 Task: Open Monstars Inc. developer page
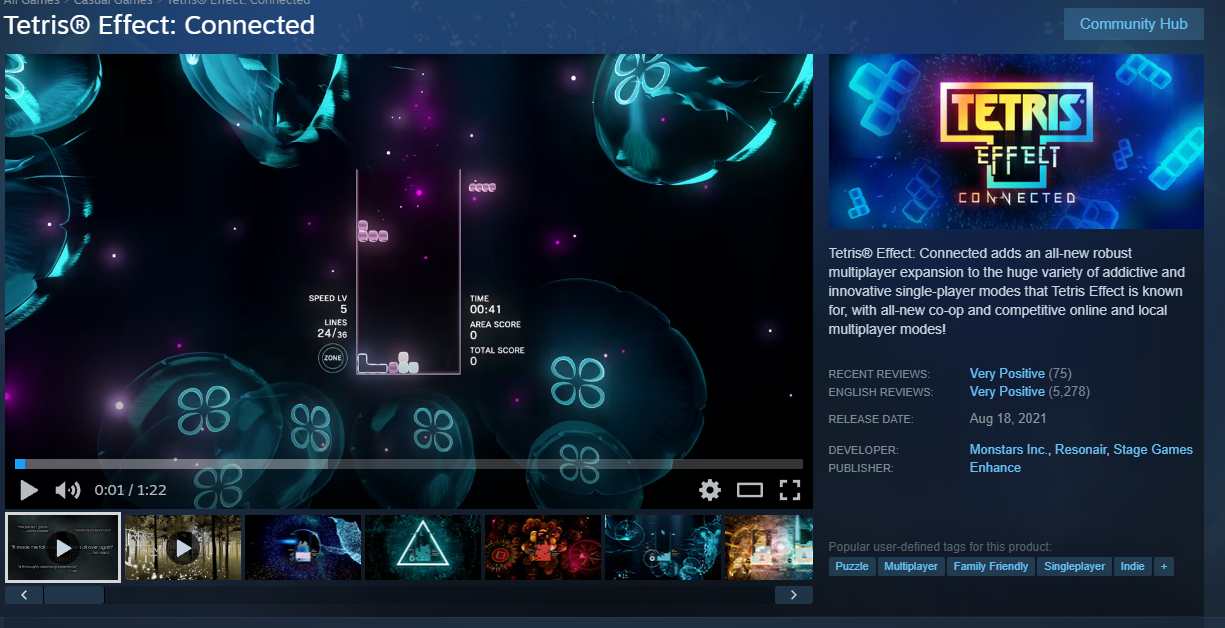click(1008, 450)
